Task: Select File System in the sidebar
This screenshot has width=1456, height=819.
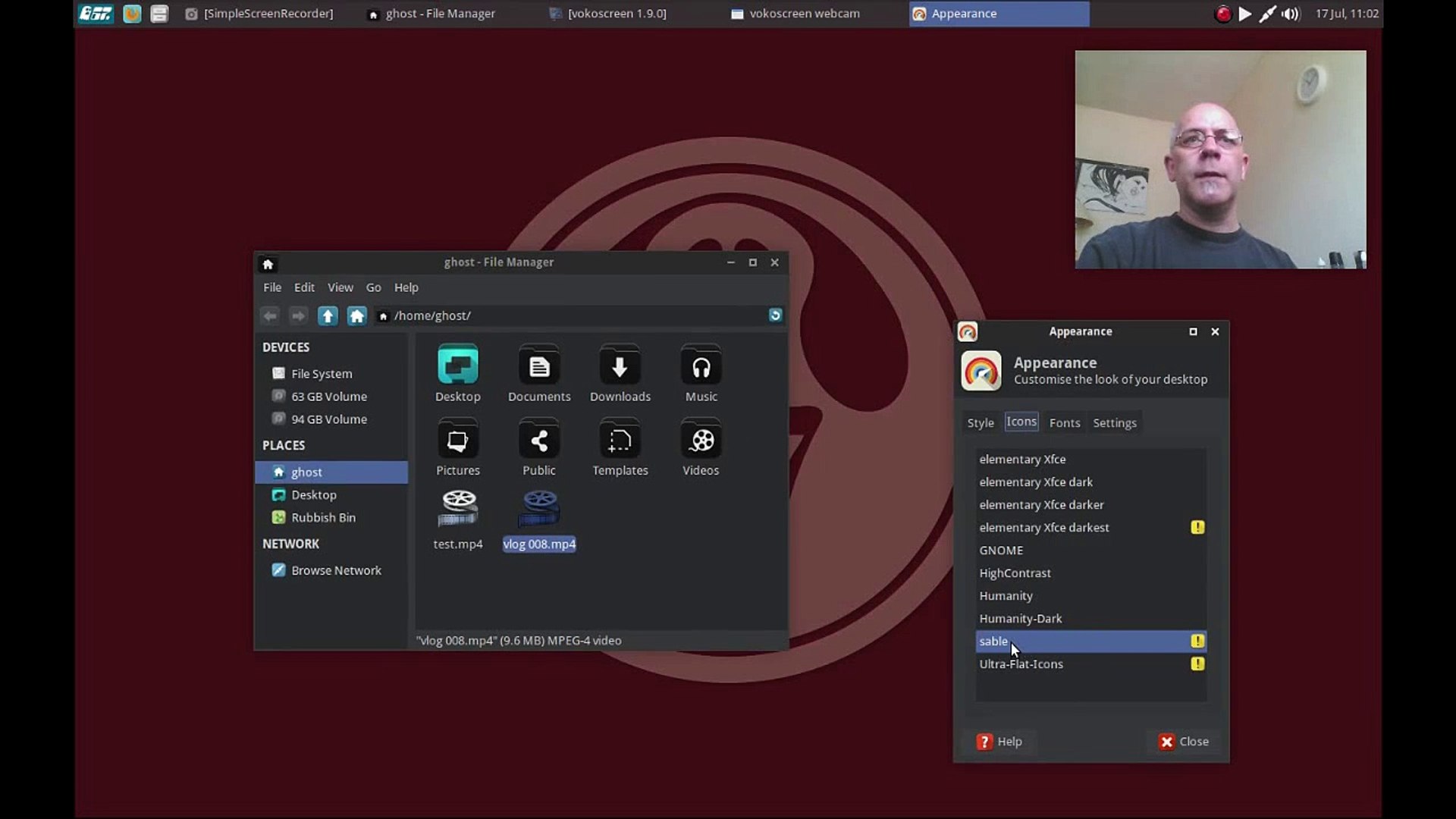Action: [331, 374]
